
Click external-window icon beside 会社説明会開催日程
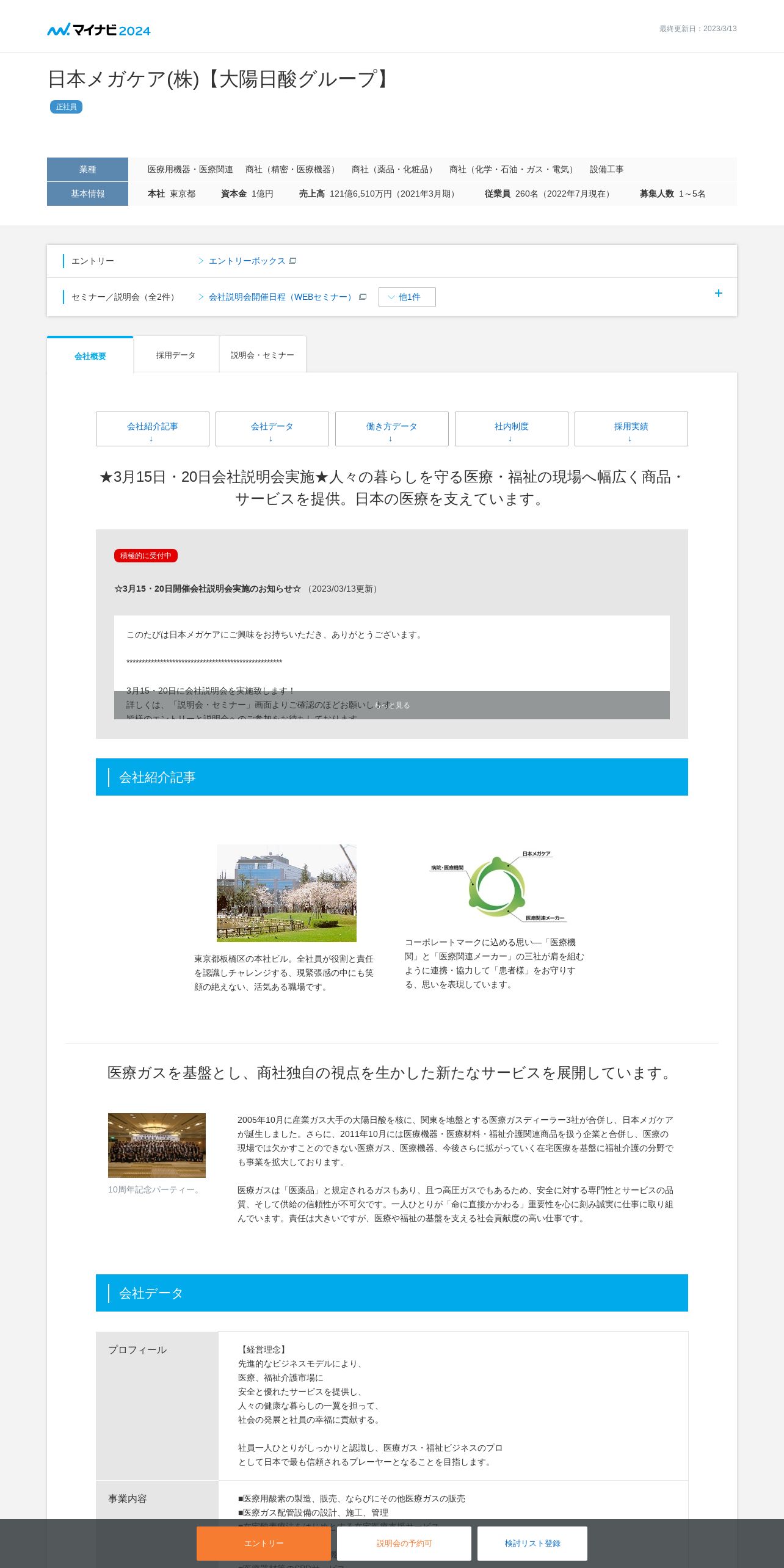point(363,297)
